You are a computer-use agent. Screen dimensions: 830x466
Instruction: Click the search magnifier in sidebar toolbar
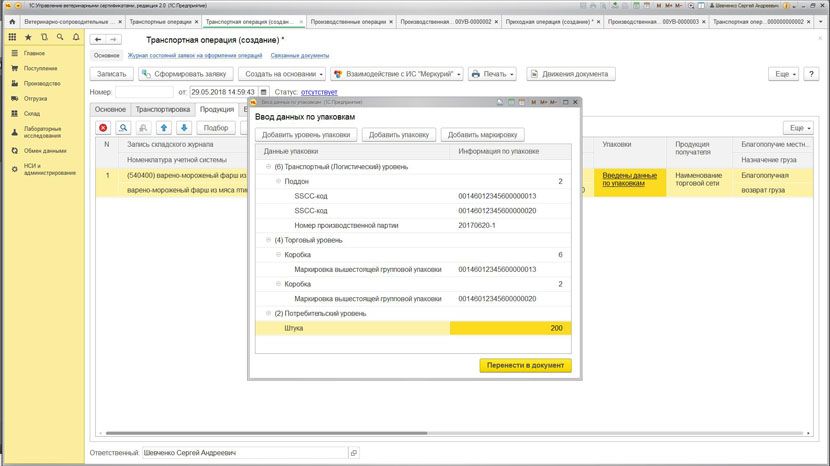60,37
